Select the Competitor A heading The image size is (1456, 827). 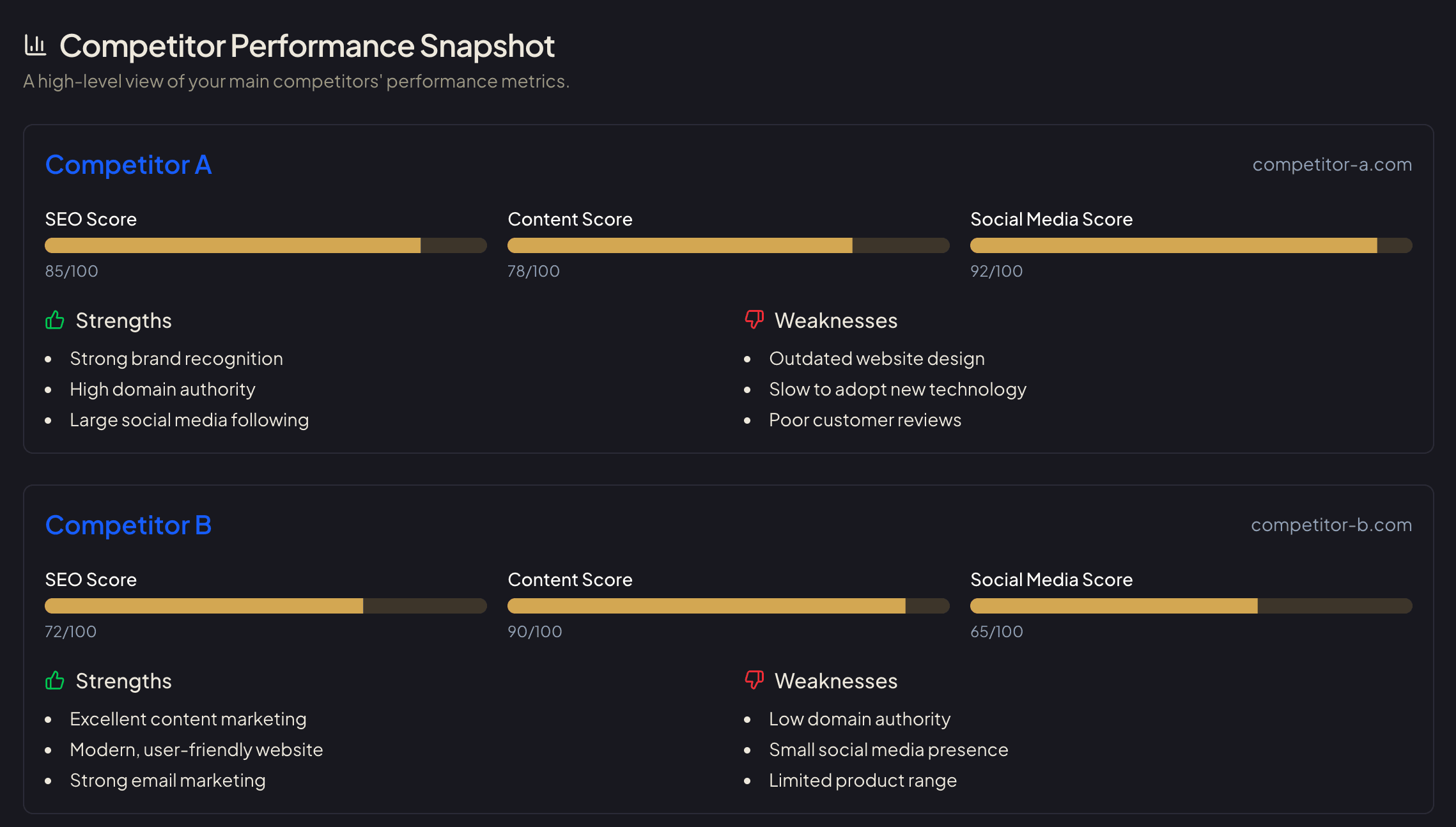(128, 164)
